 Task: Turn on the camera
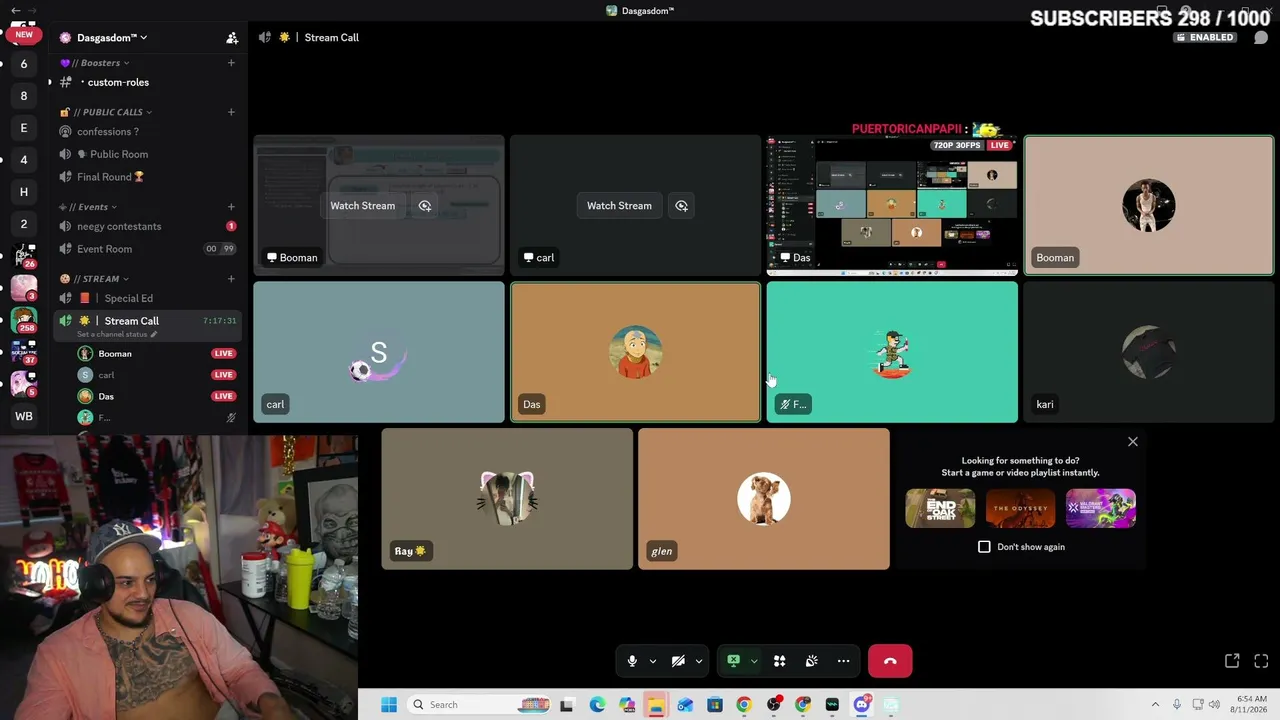pos(678,661)
